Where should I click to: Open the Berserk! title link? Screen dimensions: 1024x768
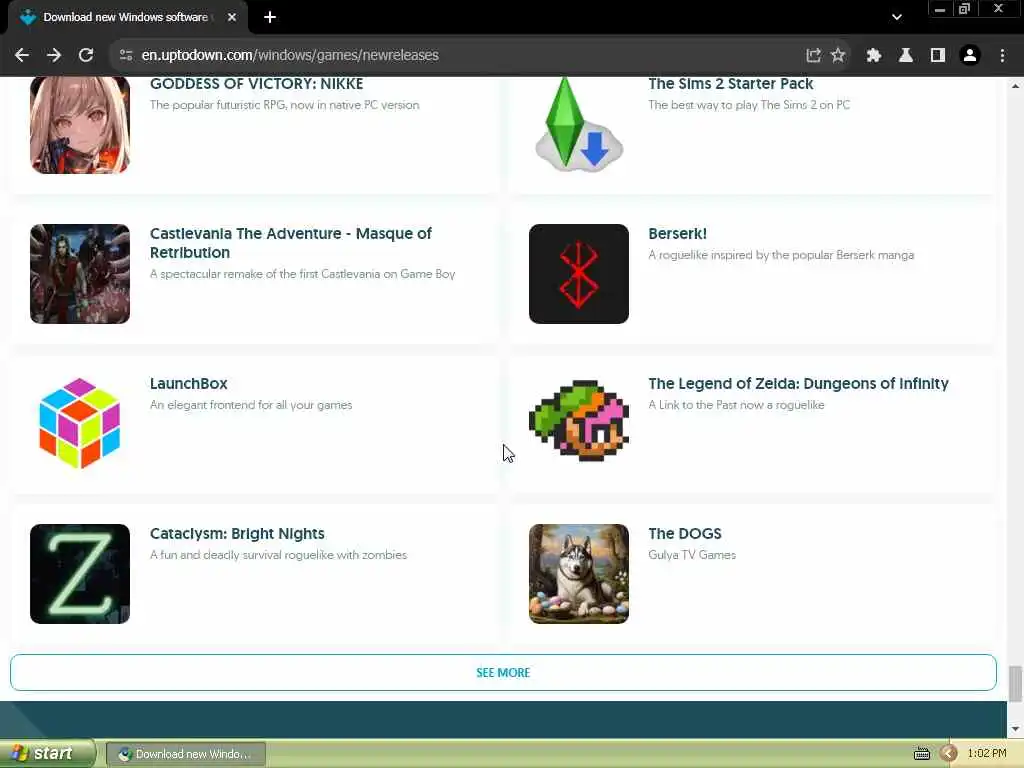point(677,234)
